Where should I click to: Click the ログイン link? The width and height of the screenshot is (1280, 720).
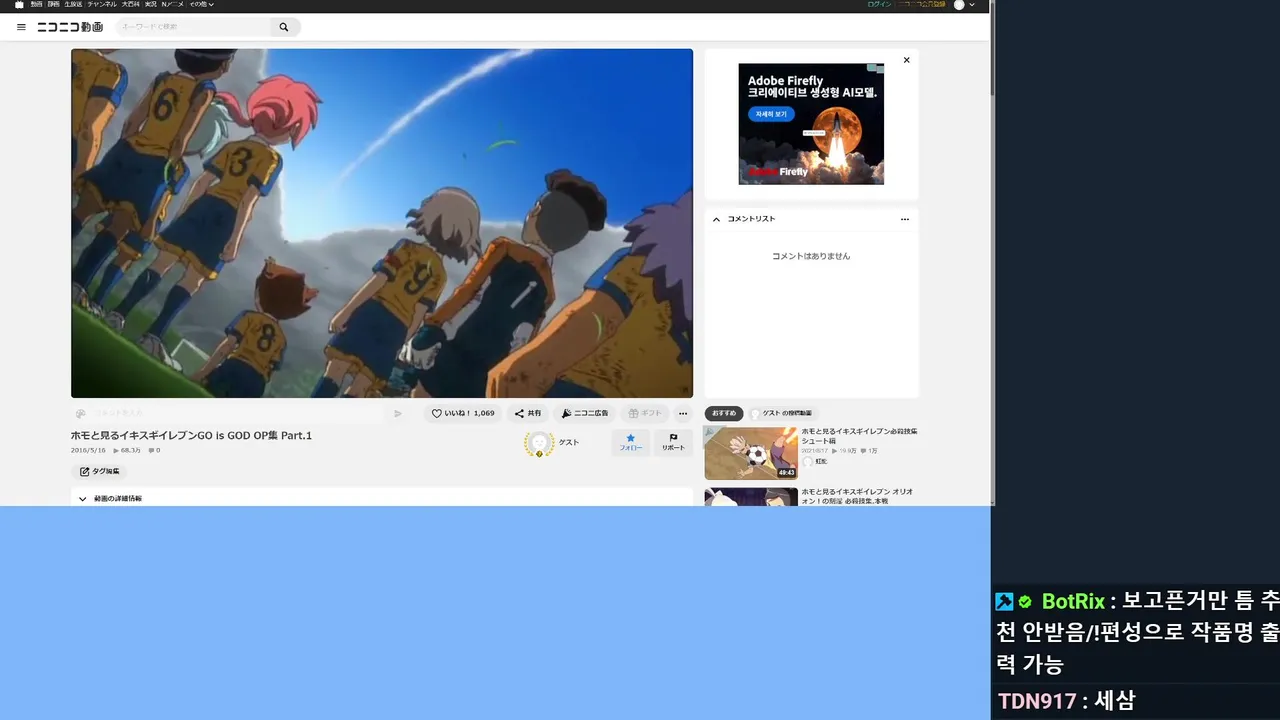879,5
